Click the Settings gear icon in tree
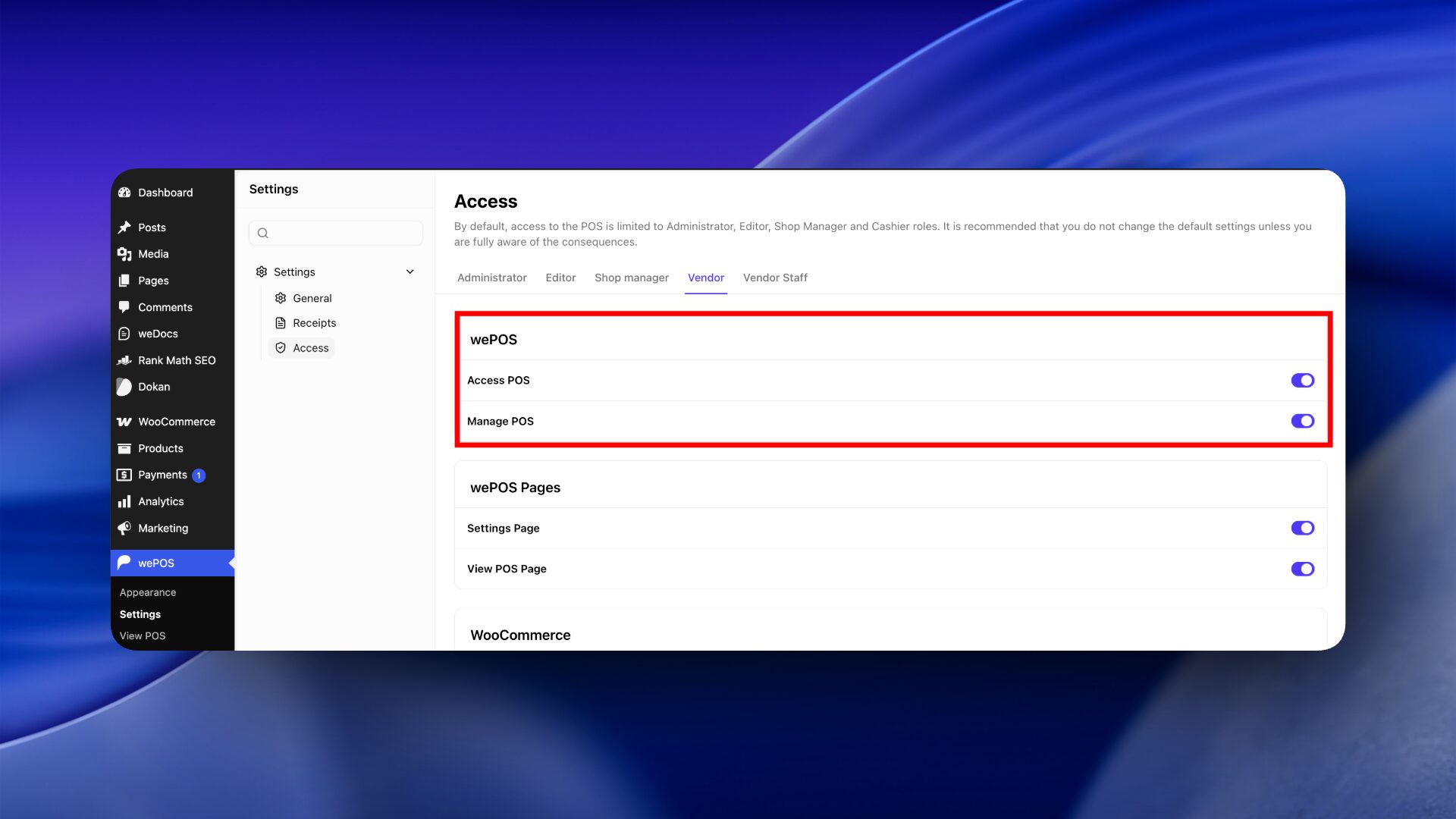Viewport: 1456px width, 819px height. (x=262, y=271)
